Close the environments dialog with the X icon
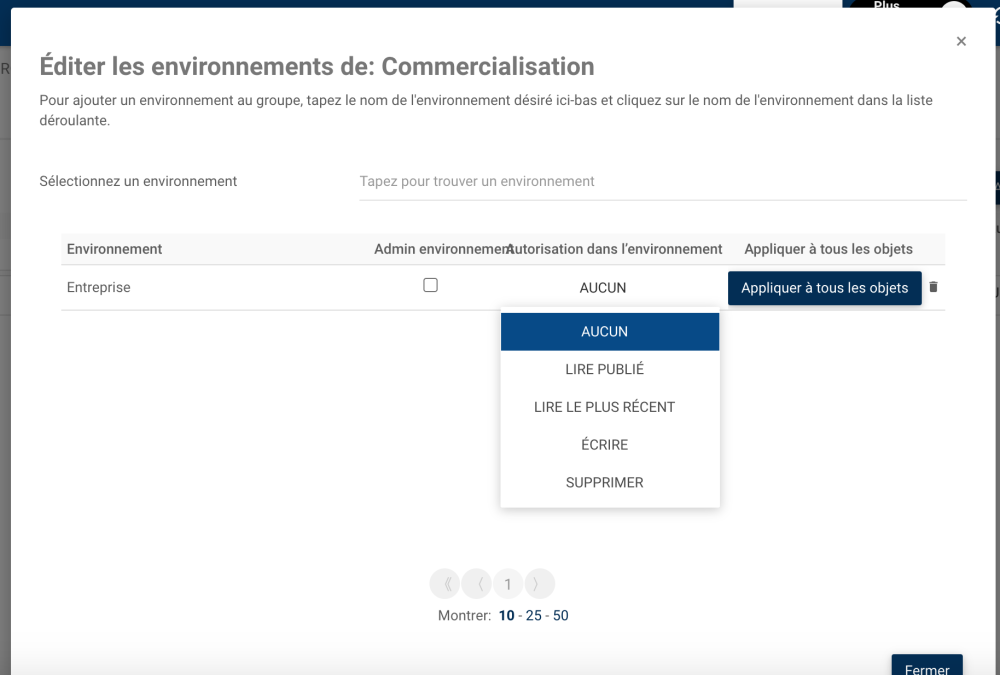 click(x=961, y=41)
